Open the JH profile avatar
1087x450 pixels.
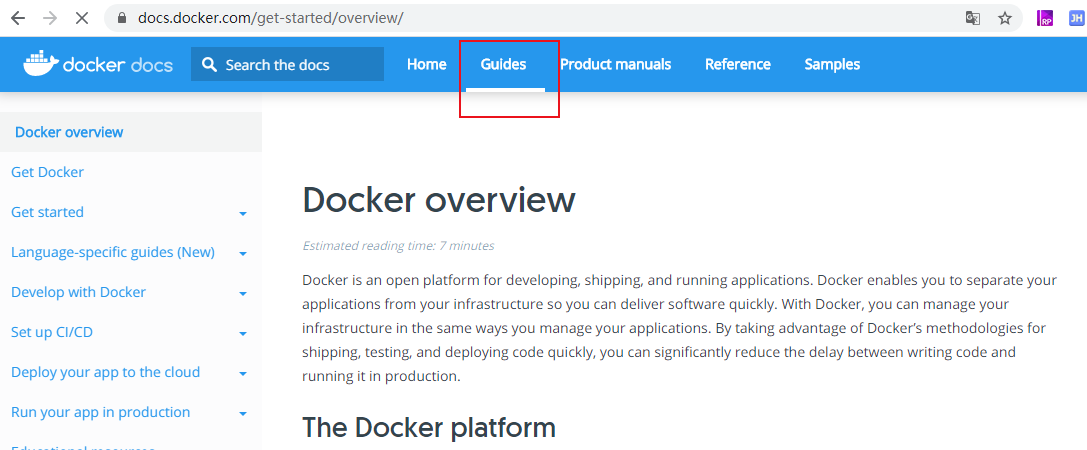click(1075, 18)
